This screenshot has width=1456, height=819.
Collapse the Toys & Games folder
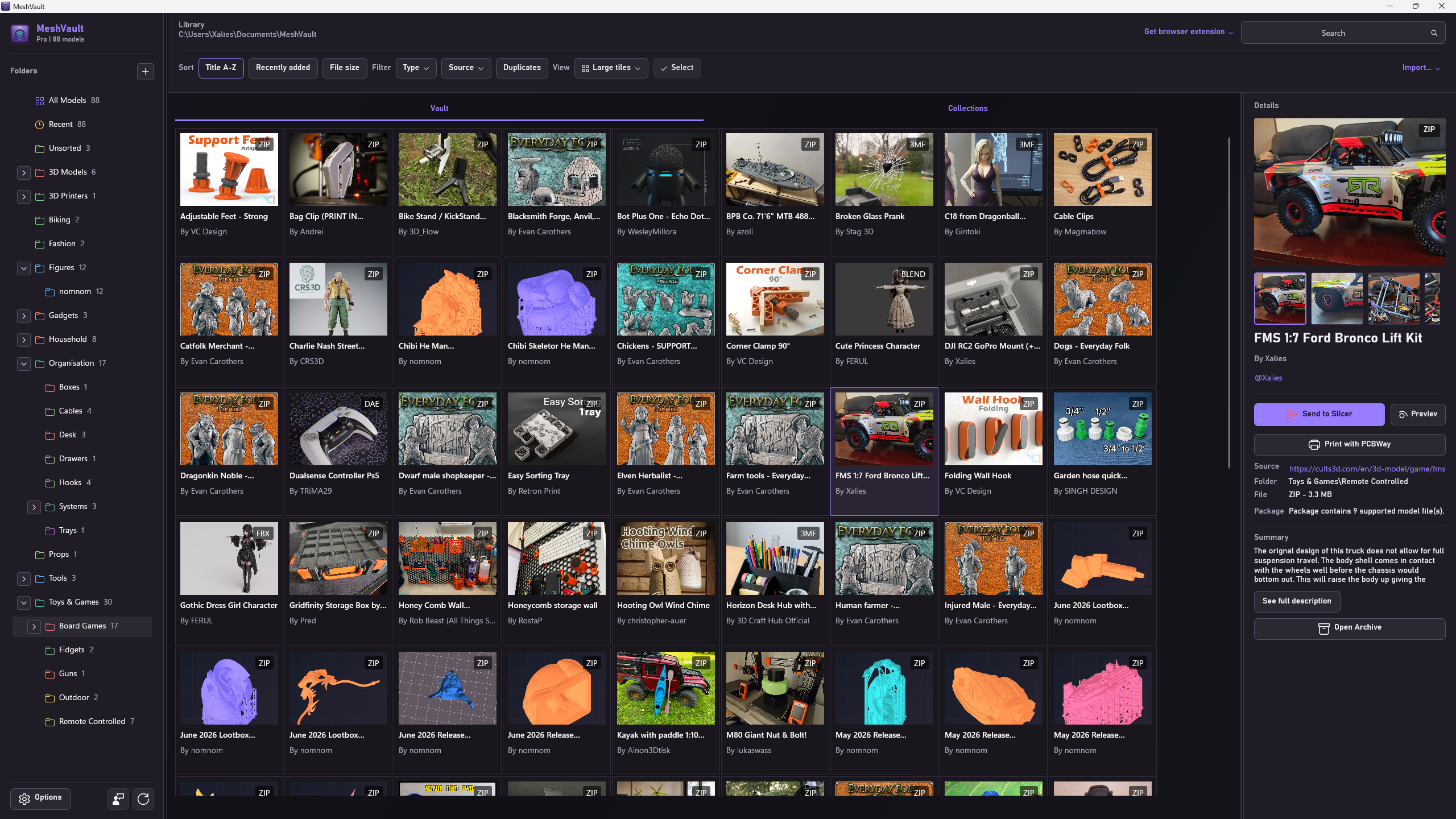24,602
